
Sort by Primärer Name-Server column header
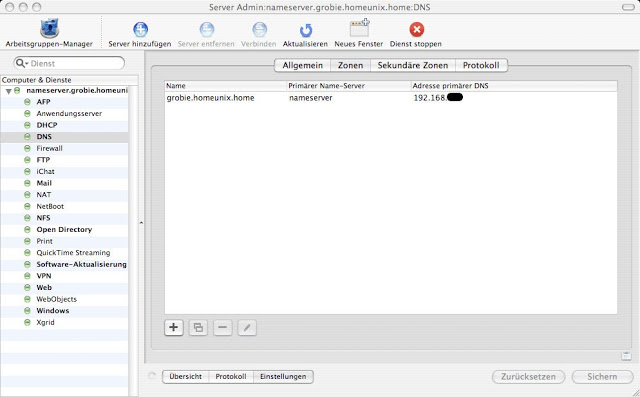click(349, 86)
